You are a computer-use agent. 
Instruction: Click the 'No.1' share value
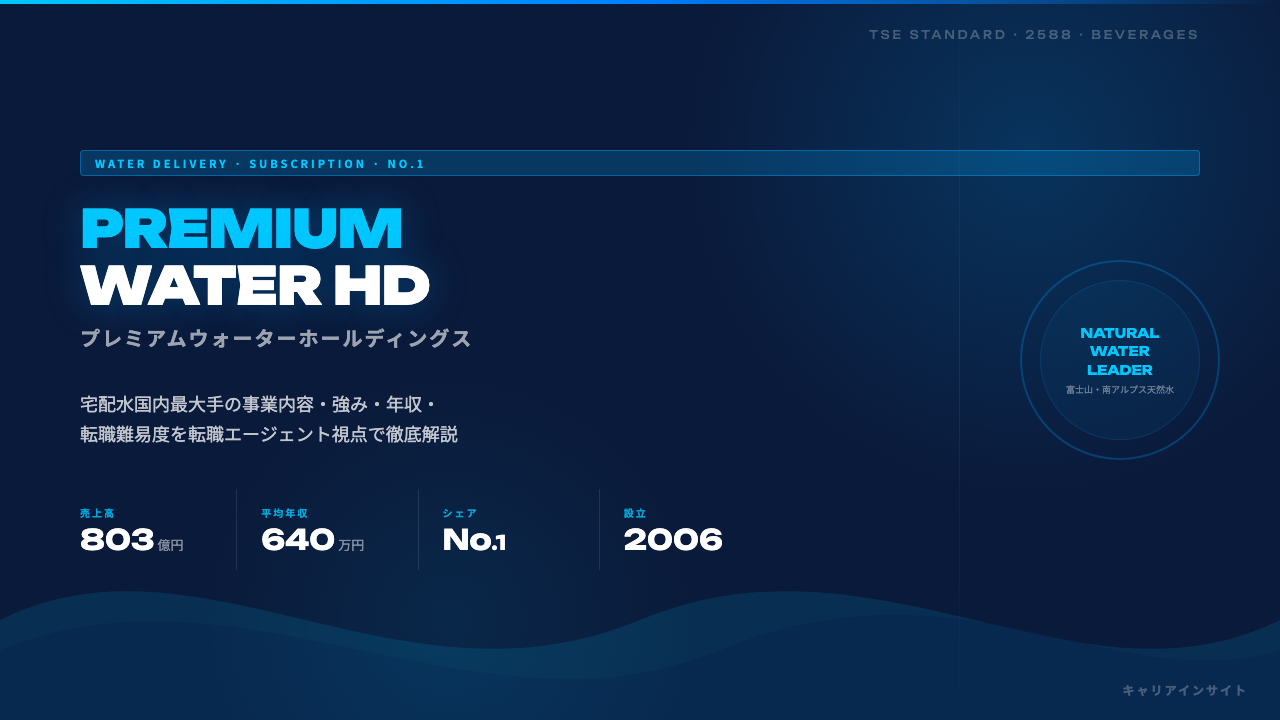pos(474,540)
